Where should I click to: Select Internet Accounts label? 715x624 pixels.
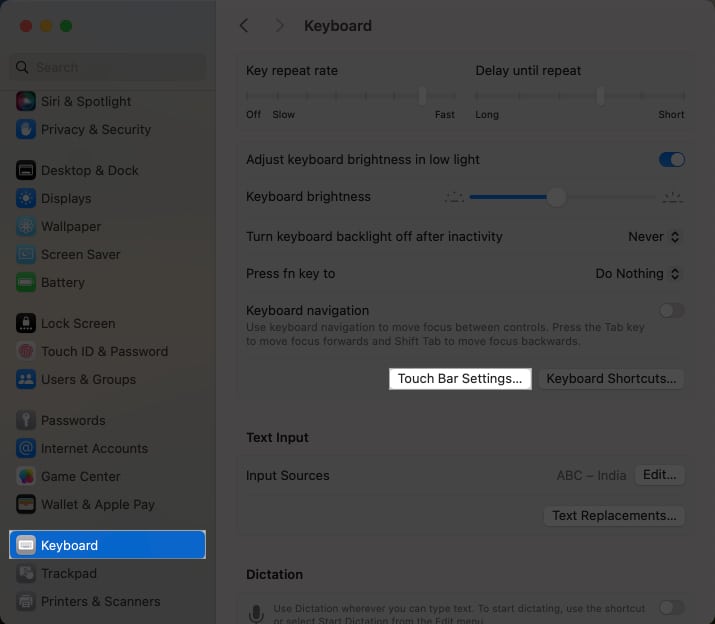[x=94, y=448]
